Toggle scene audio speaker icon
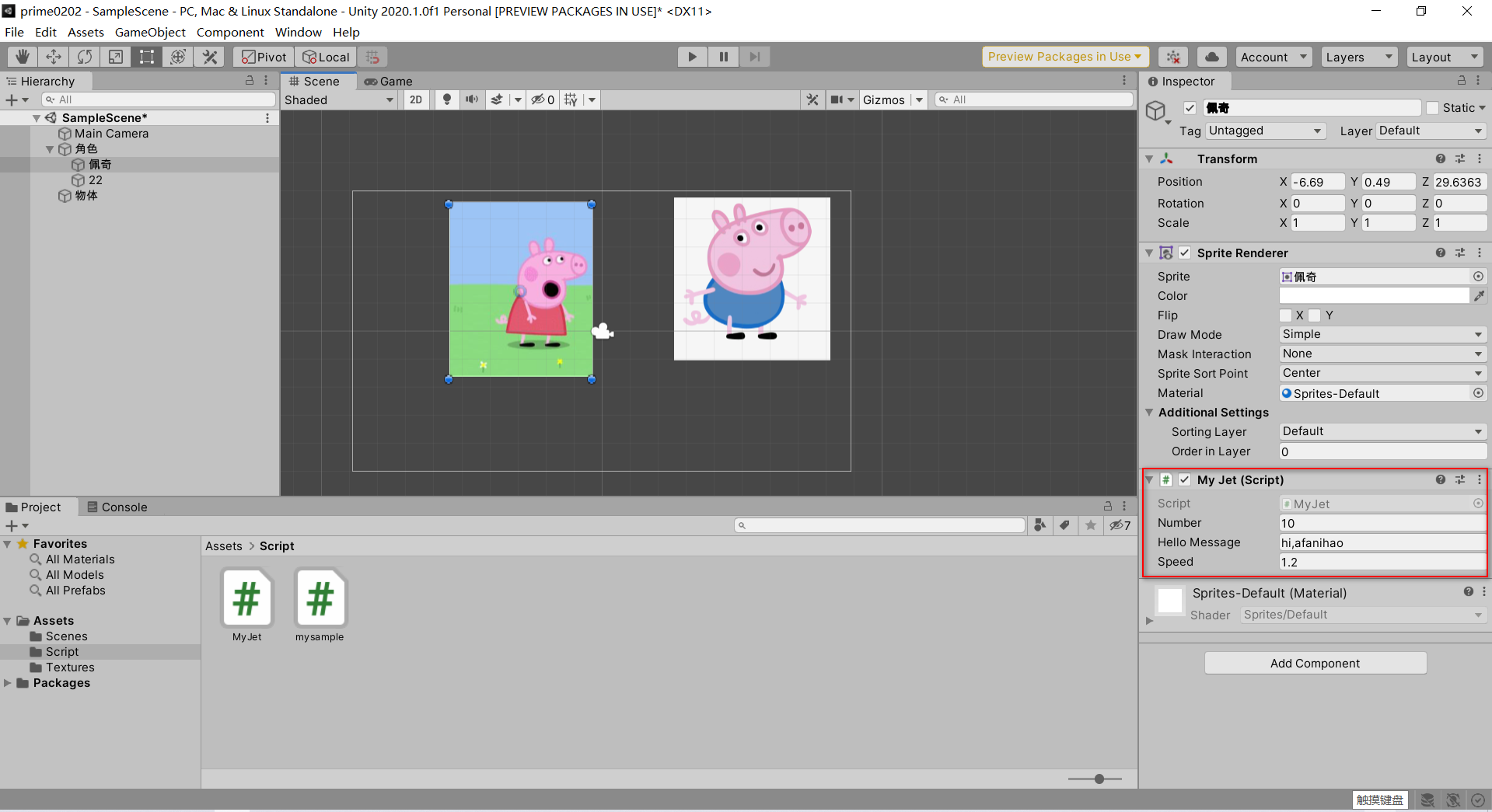Screen dimensions: 1492x812 [472, 99]
